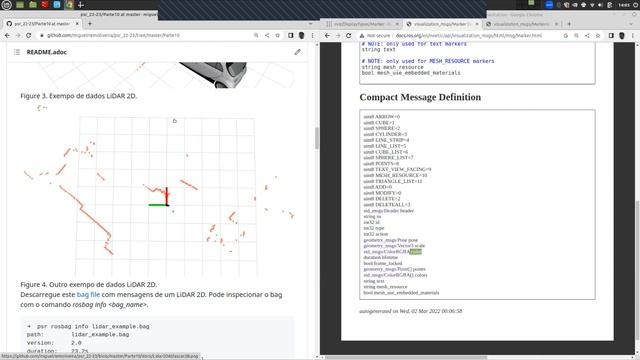Open Chrome menu in GitHub window
Image resolution: width=640 pixels, height=360 pixels.
(x=312, y=36)
